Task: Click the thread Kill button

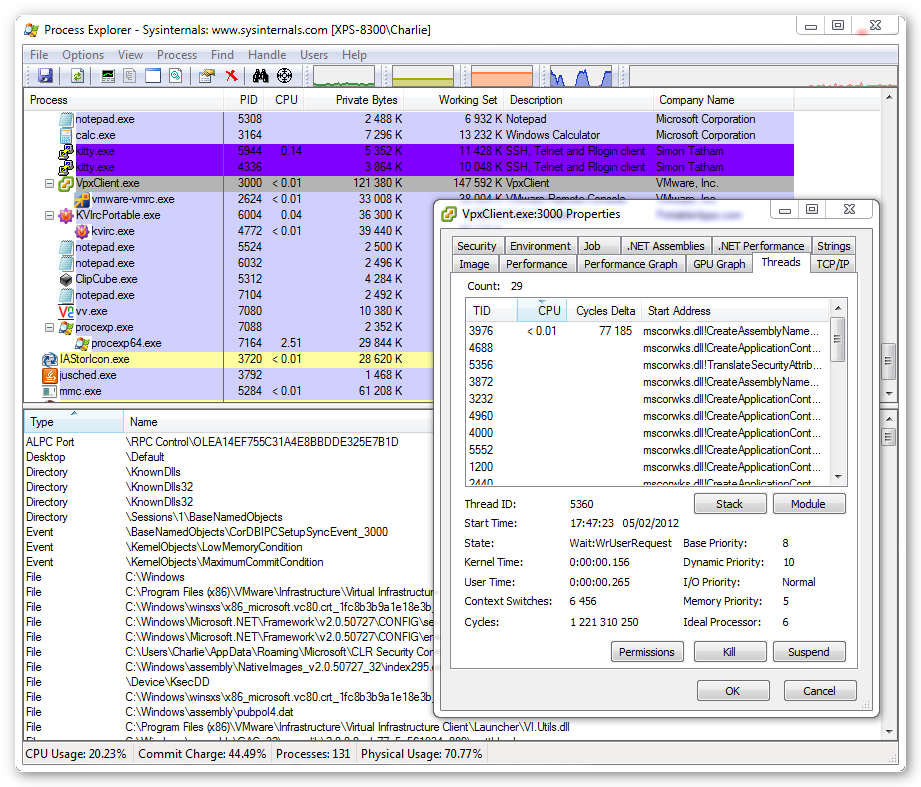Action: (x=730, y=652)
